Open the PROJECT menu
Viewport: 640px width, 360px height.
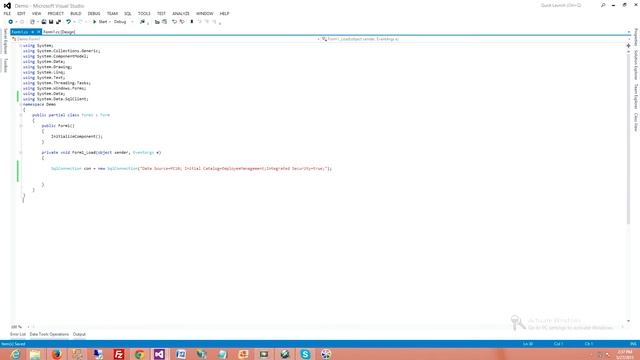[x=56, y=13]
